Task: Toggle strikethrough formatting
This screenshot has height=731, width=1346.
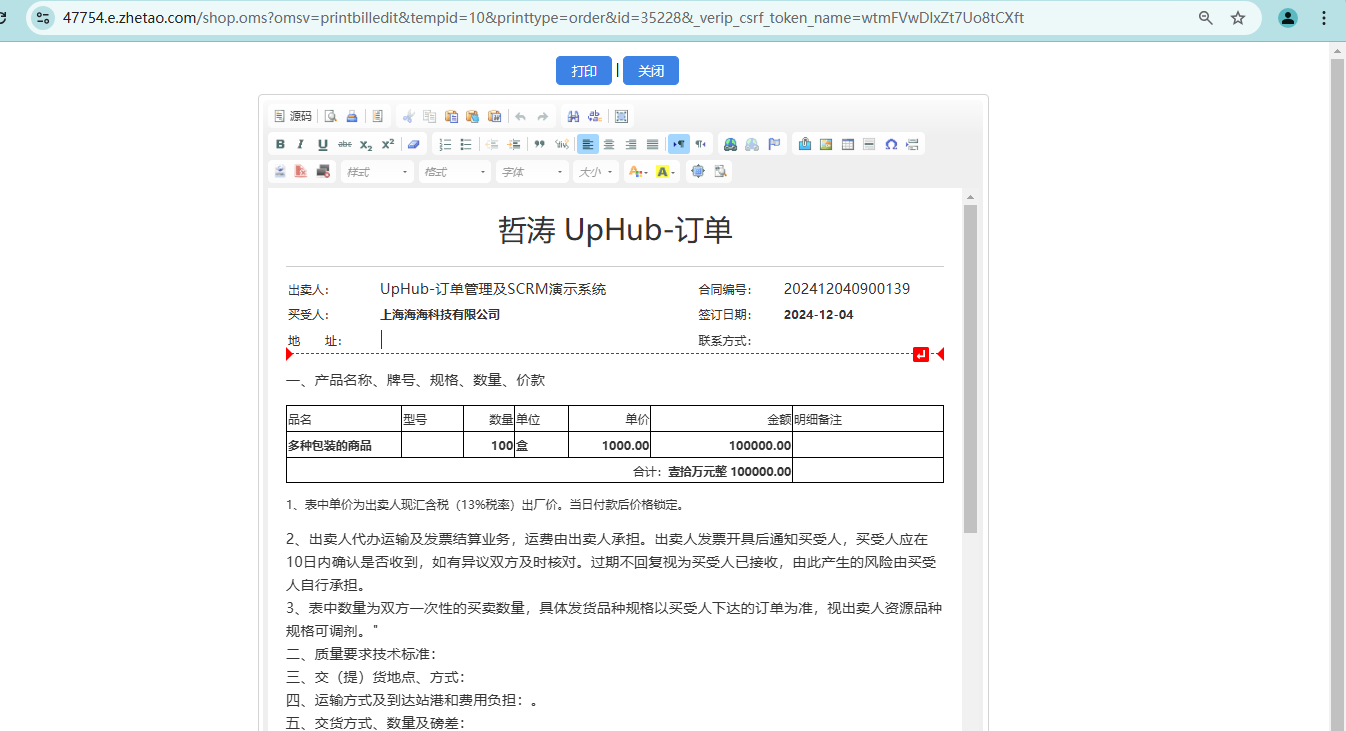Action: click(x=344, y=144)
